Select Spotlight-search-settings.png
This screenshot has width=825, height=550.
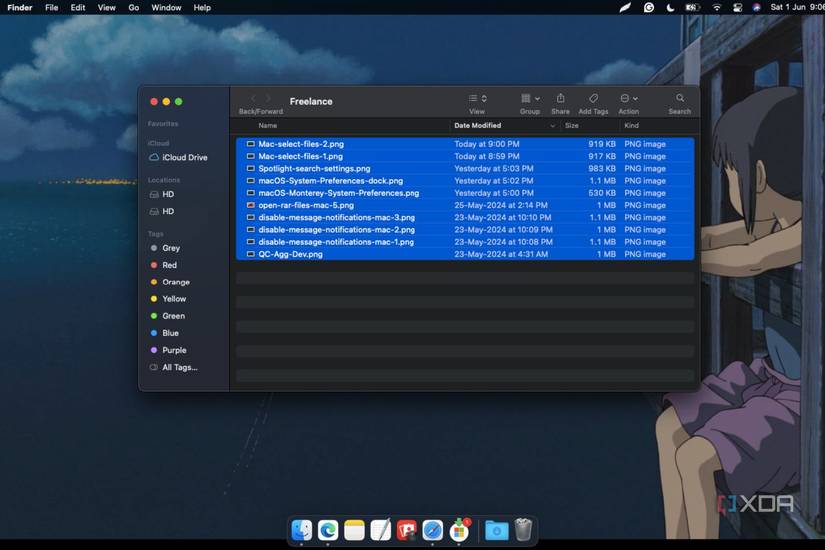click(465, 168)
